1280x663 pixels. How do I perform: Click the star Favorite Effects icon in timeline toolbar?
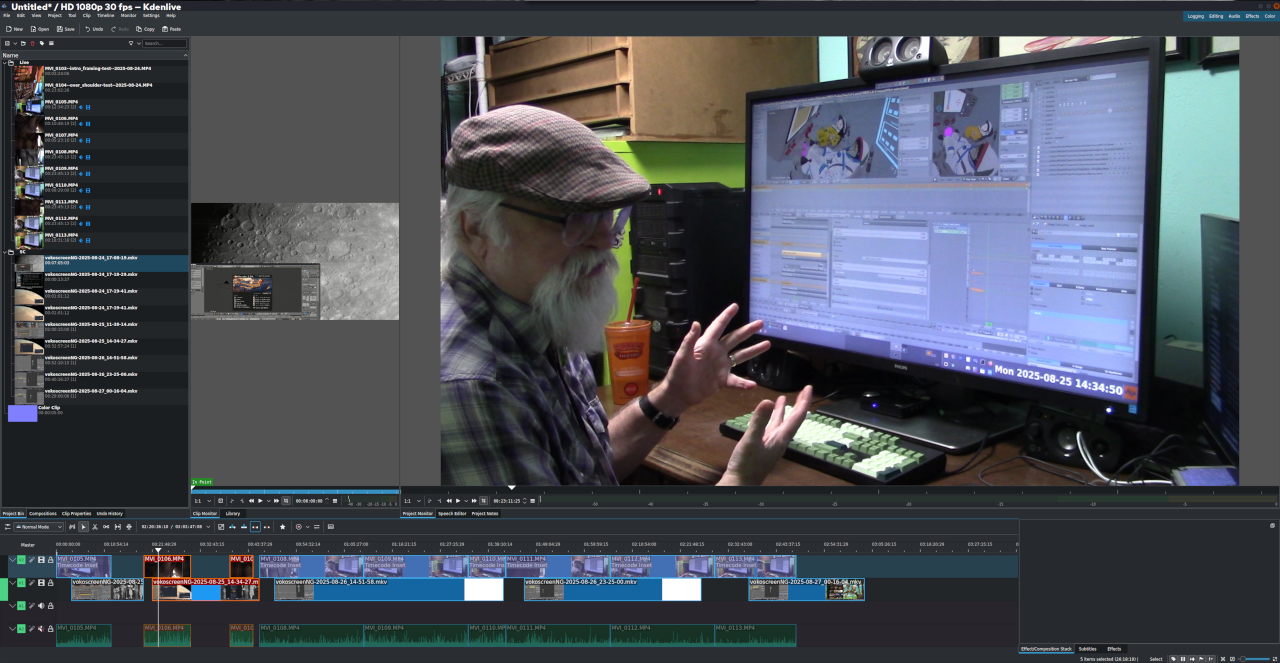click(x=282, y=526)
